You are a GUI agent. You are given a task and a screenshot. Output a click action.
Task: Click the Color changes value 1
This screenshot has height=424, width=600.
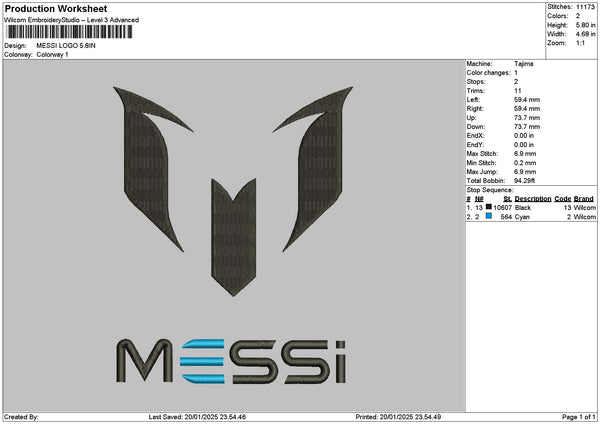516,73
